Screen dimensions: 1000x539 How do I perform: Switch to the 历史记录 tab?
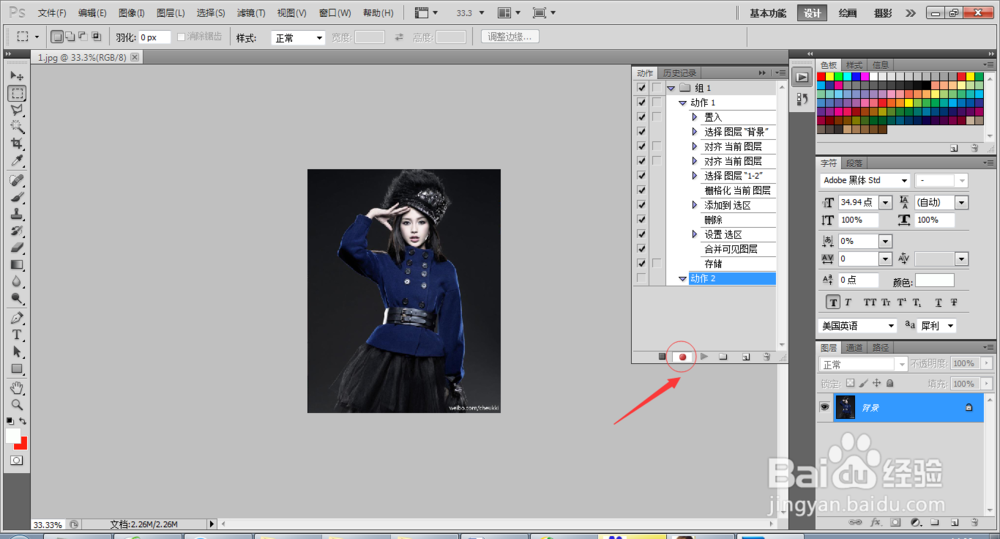(679, 73)
